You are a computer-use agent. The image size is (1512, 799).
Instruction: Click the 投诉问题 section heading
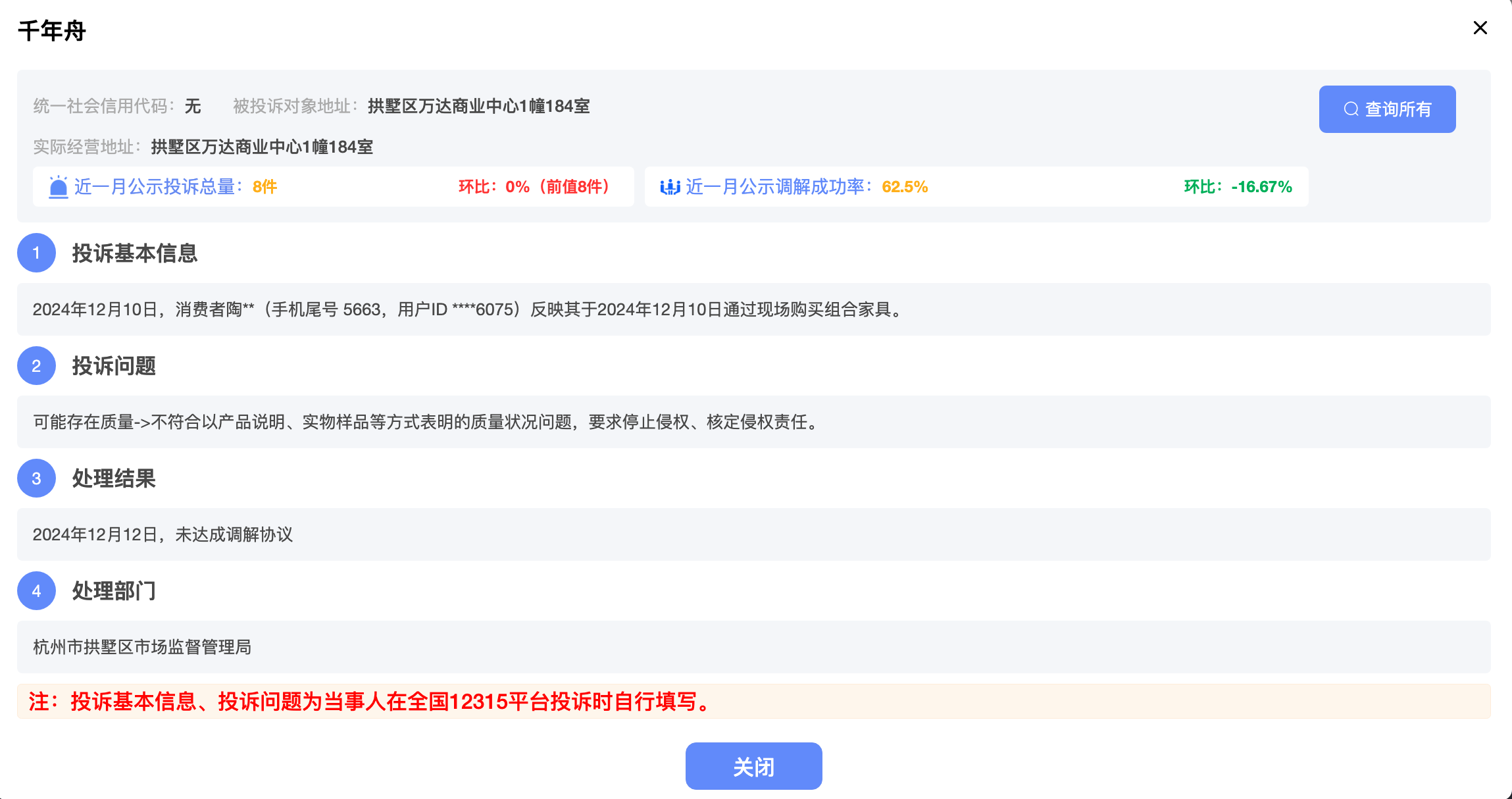(114, 366)
